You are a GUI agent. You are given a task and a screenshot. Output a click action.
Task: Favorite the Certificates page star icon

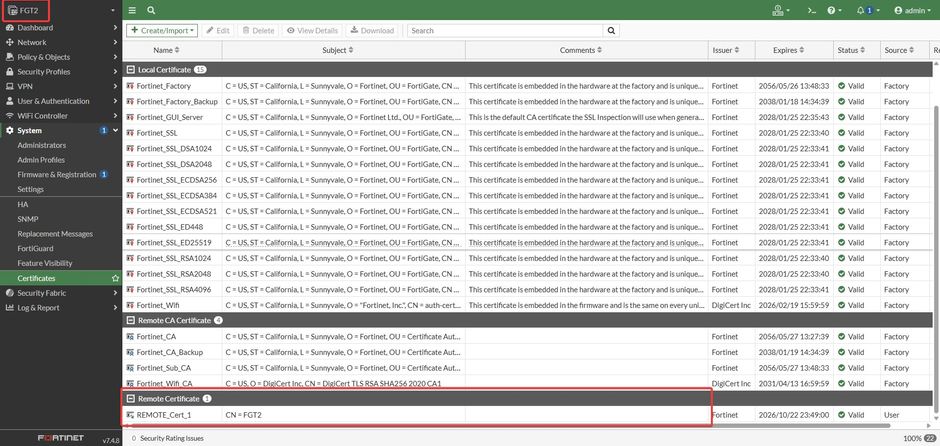[115, 278]
